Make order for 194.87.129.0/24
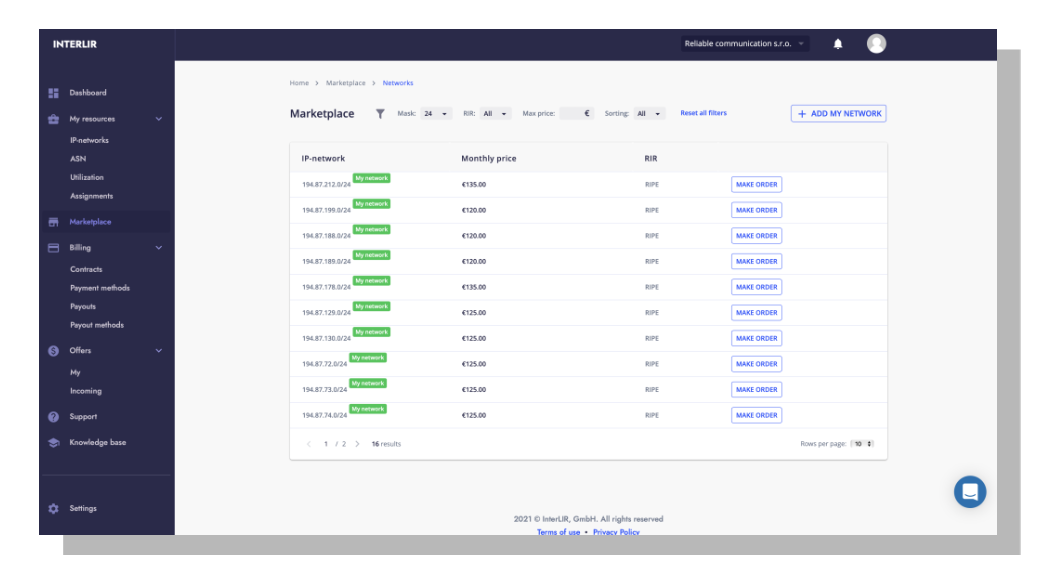1050x588 pixels. coord(757,313)
